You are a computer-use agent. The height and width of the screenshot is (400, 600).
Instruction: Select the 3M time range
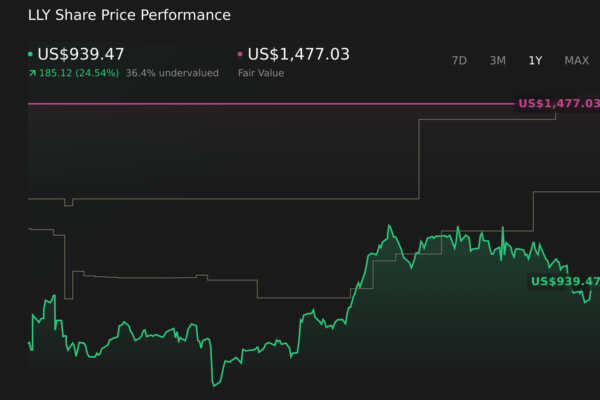pos(497,60)
